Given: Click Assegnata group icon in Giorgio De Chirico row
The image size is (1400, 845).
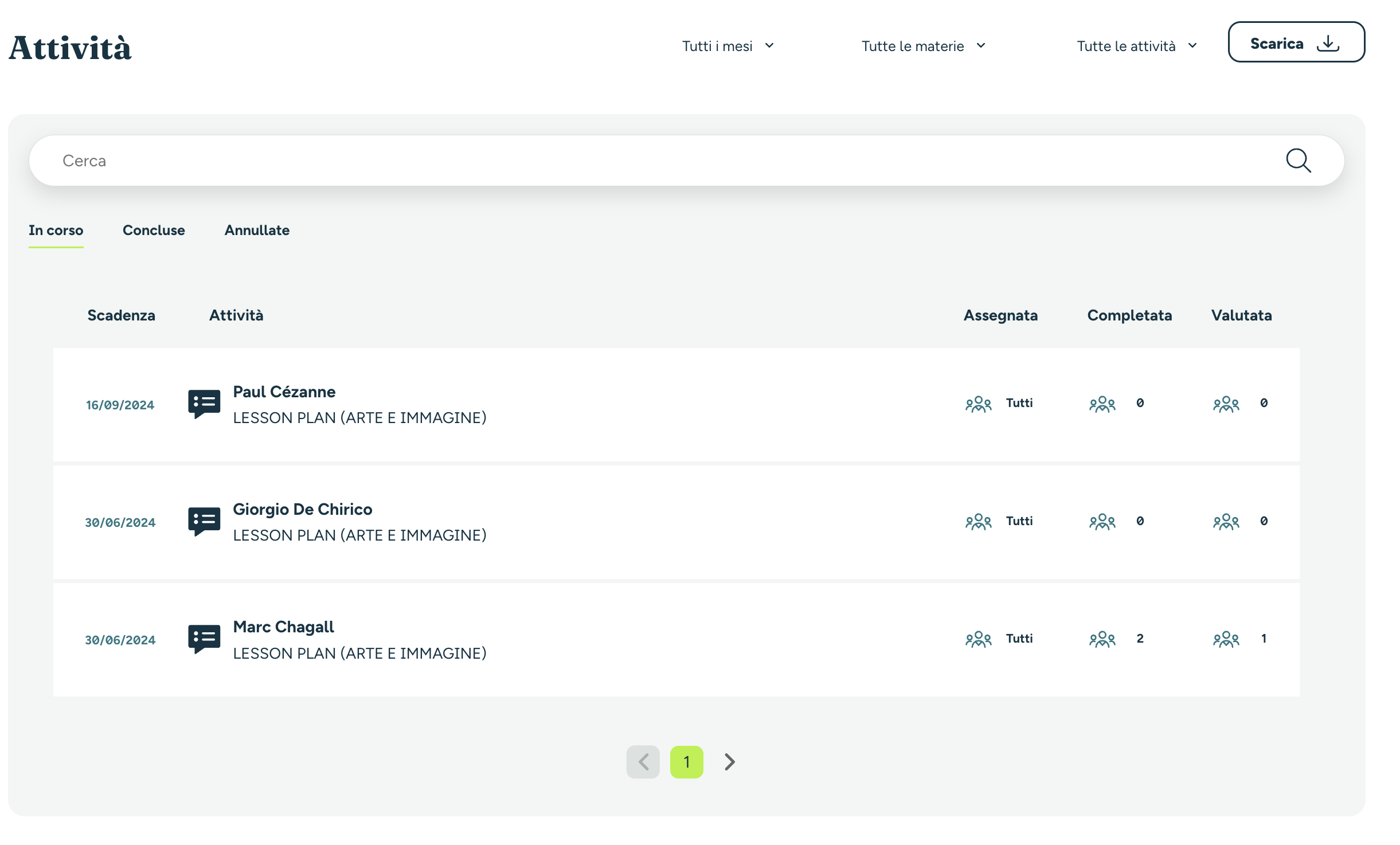Looking at the screenshot, I should pos(979,522).
